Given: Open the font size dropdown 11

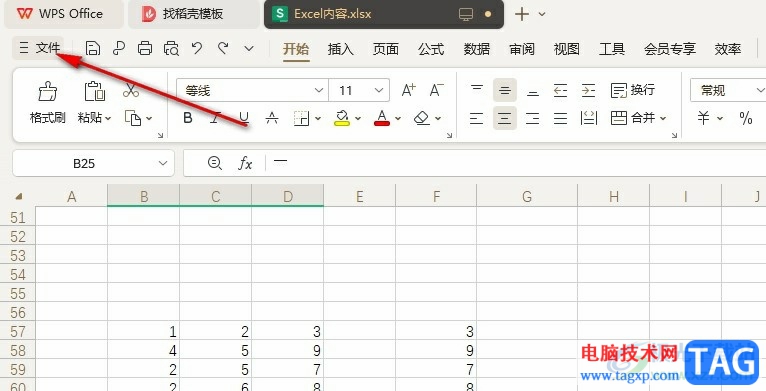Looking at the screenshot, I should 359,90.
